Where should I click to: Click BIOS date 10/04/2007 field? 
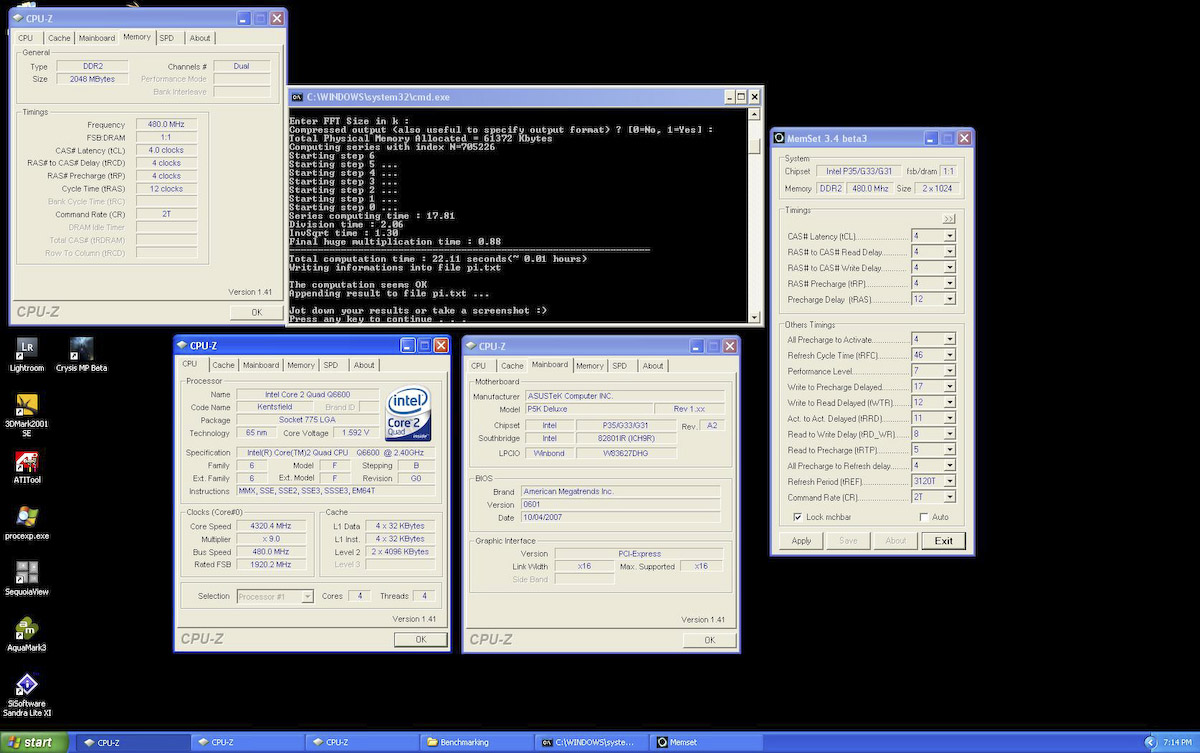click(620, 517)
